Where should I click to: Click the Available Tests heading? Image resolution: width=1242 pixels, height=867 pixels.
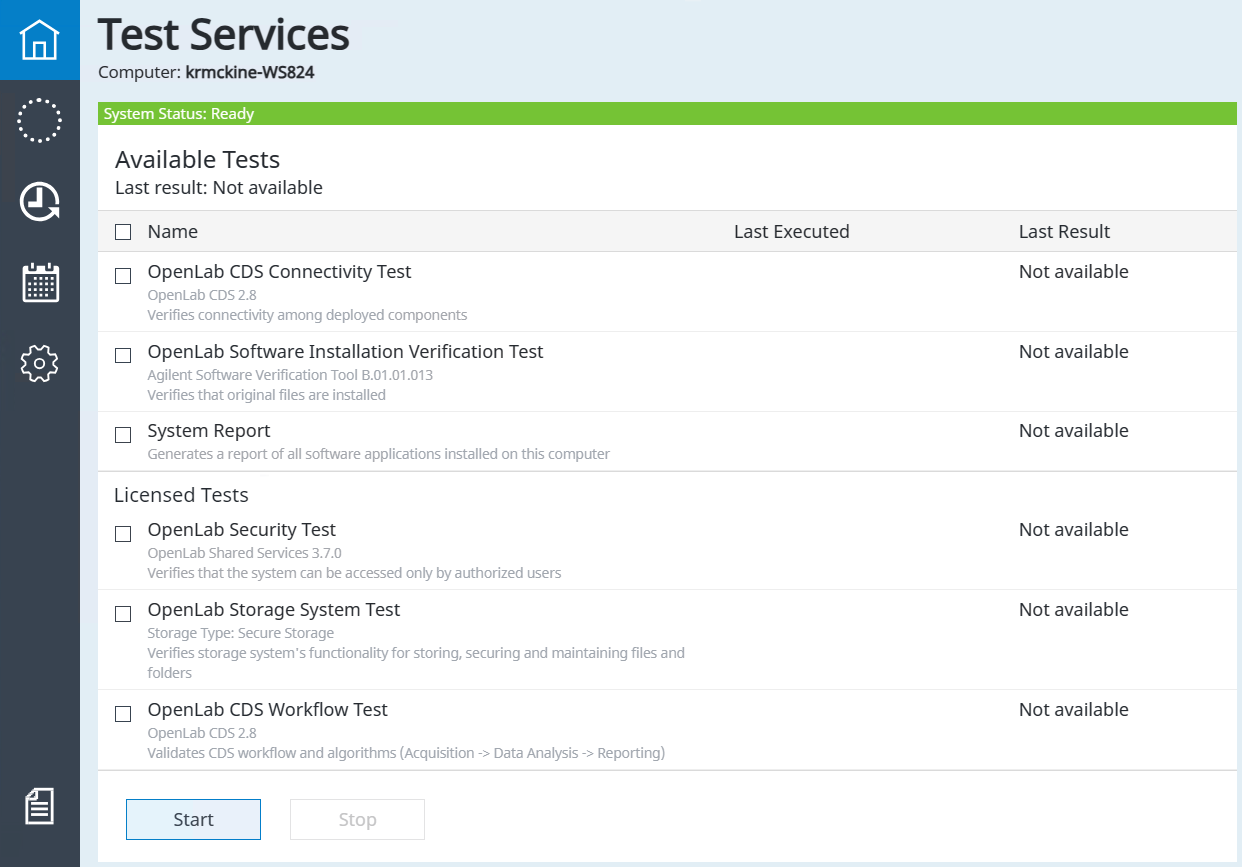(197, 160)
